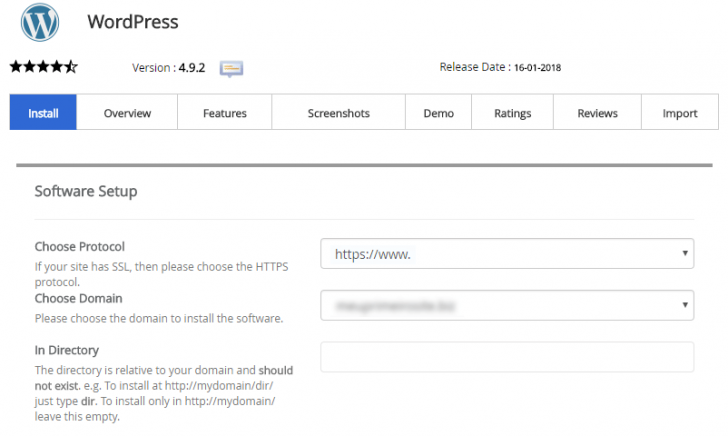
Task: Click the Release Date : 16-01-2018 text
Action: click(x=500, y=67)
